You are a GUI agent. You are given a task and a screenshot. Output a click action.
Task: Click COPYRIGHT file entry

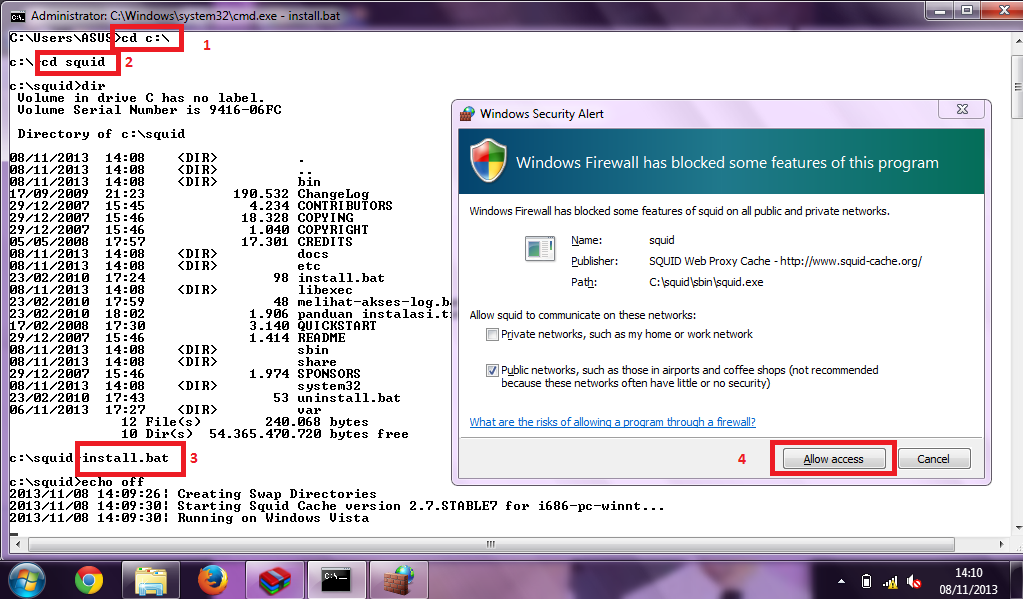333,230
